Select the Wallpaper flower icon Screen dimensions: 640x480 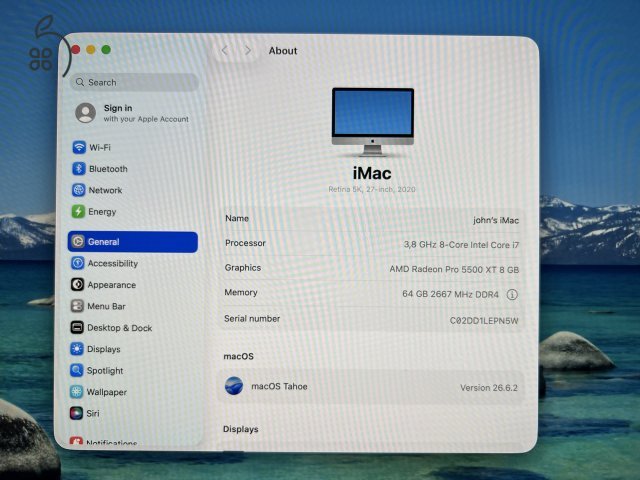tap(76, 391)
